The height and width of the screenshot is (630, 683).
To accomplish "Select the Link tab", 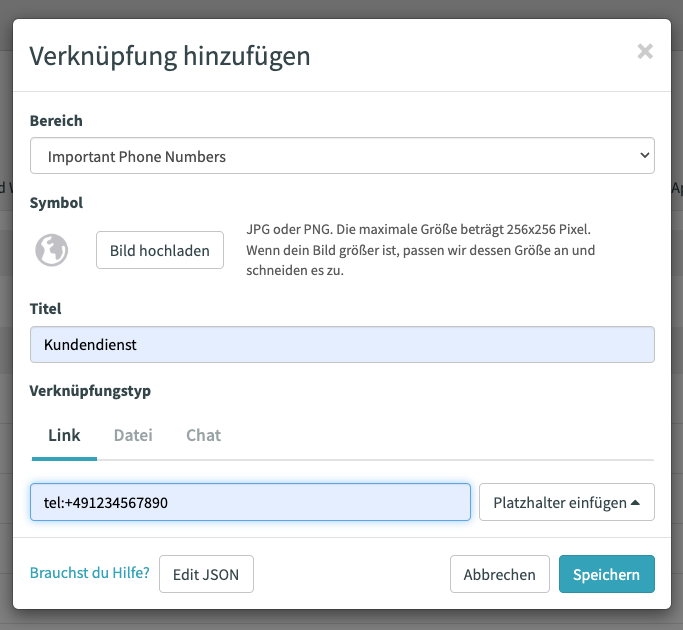I will [64, 435].
